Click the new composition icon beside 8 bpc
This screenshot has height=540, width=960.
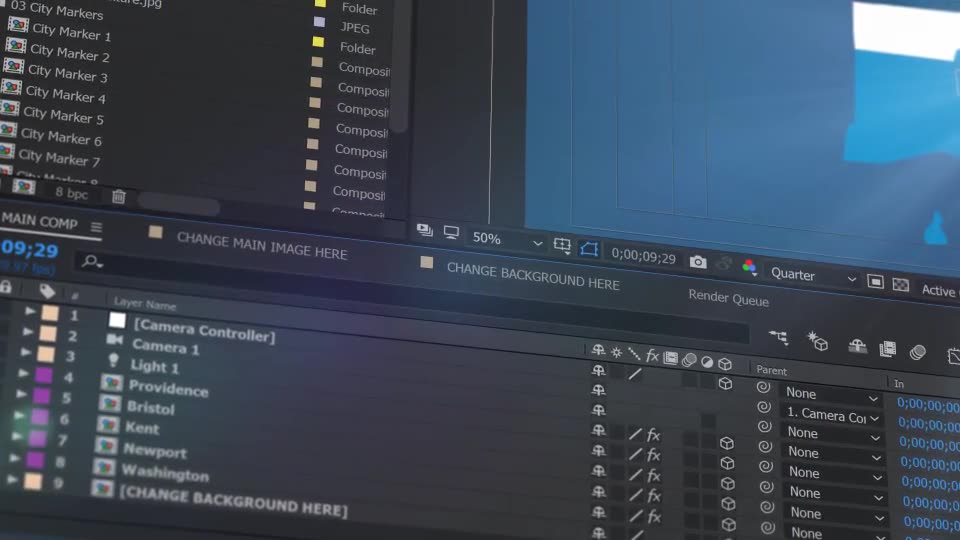(24, 186)
